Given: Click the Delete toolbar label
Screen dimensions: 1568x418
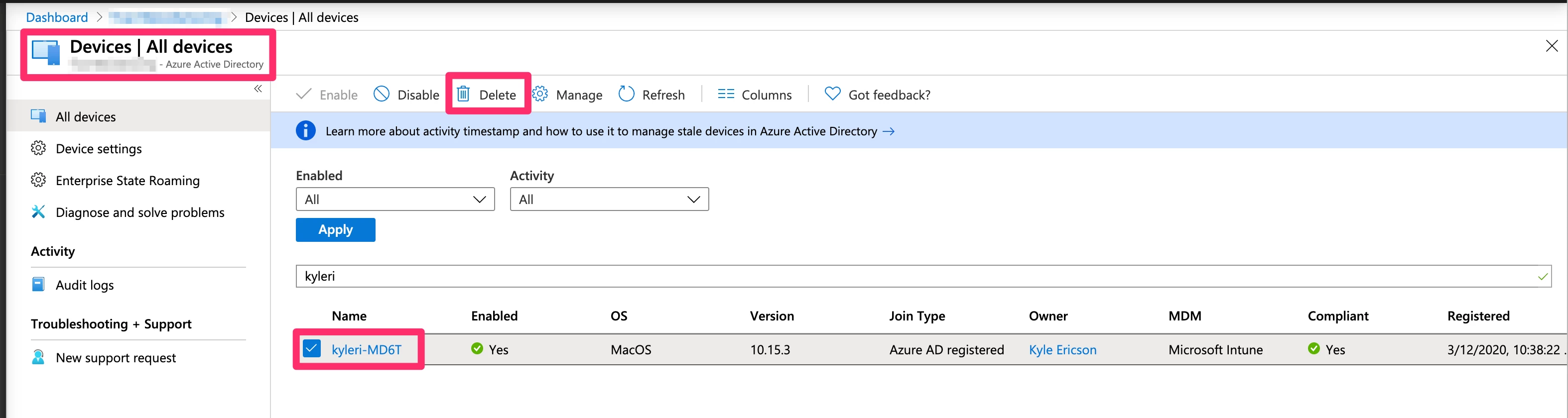Looking at the screenshot, I should (497, 95).
